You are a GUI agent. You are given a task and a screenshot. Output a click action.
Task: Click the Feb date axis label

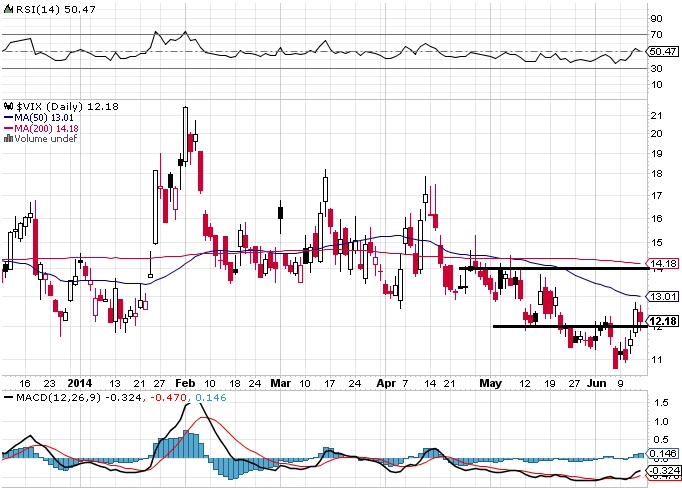click(x=185, y=383)
